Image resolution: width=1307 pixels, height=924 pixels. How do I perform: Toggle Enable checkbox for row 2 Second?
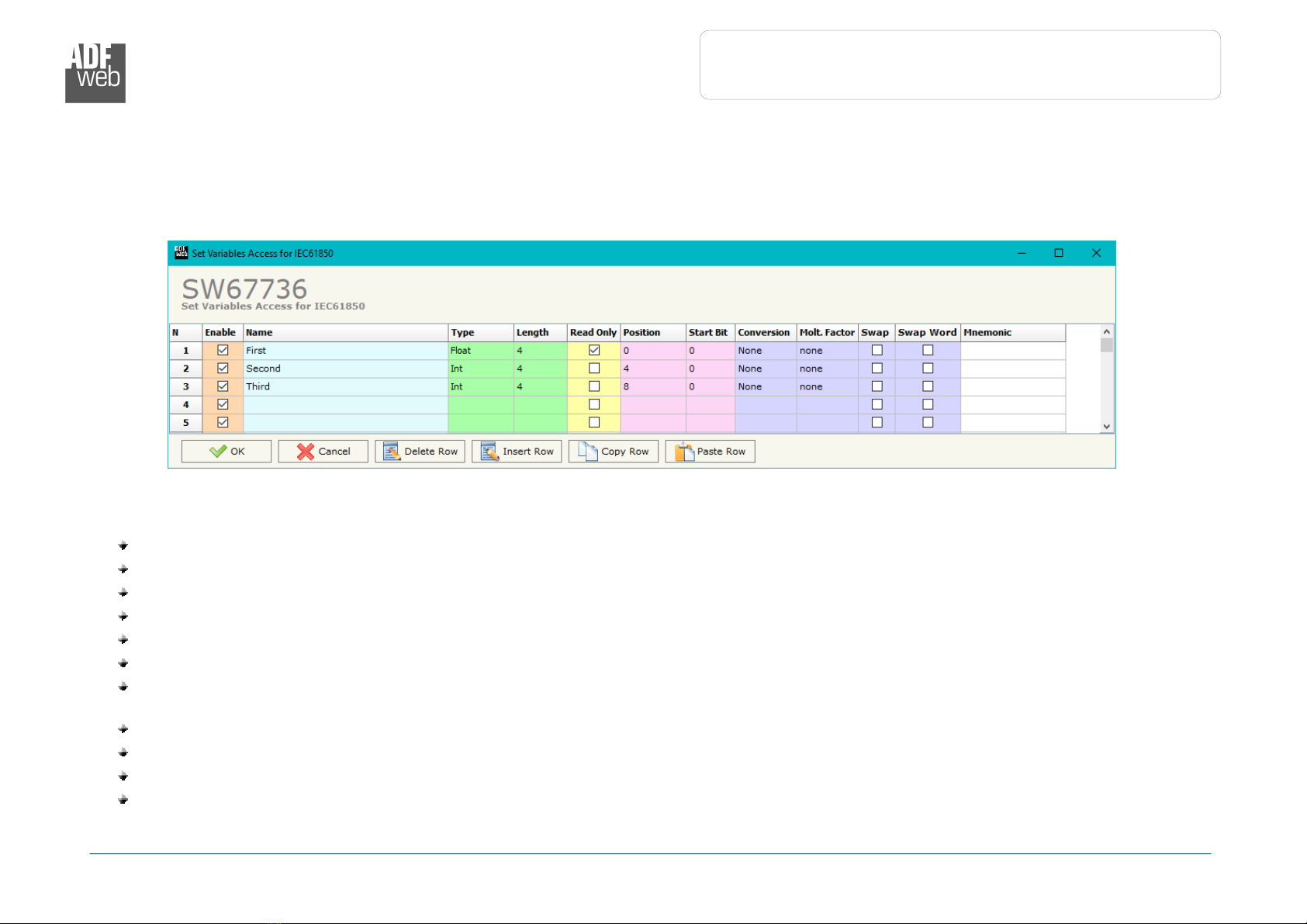(x=223, y=369)
